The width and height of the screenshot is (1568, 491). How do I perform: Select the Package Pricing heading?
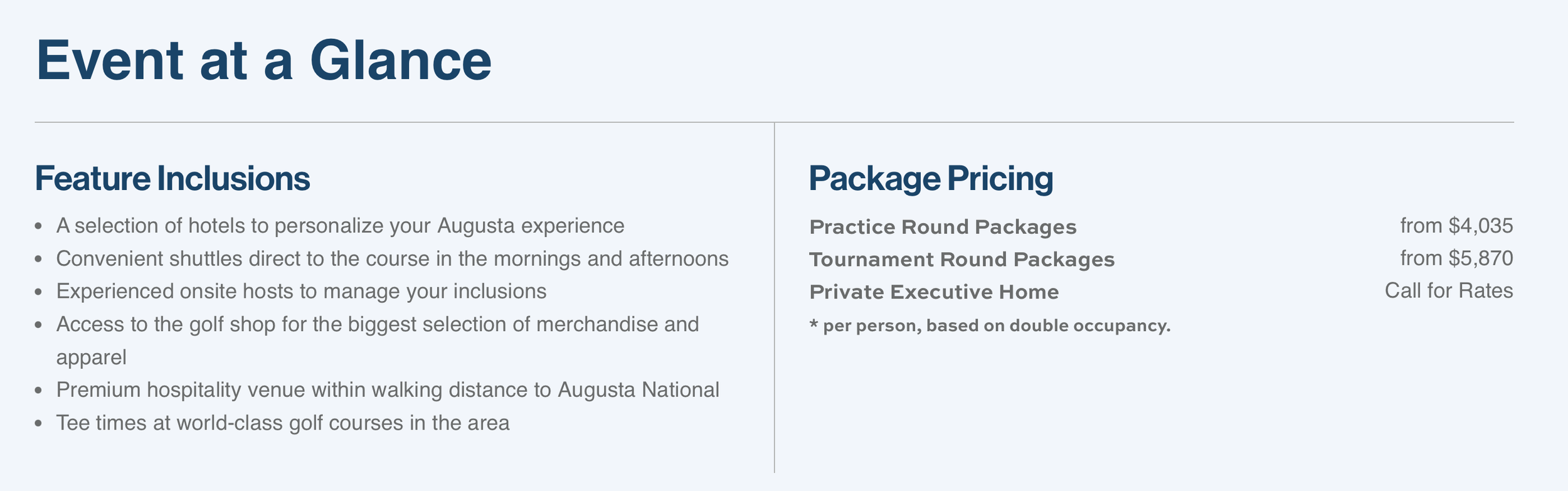click(931, 179)
